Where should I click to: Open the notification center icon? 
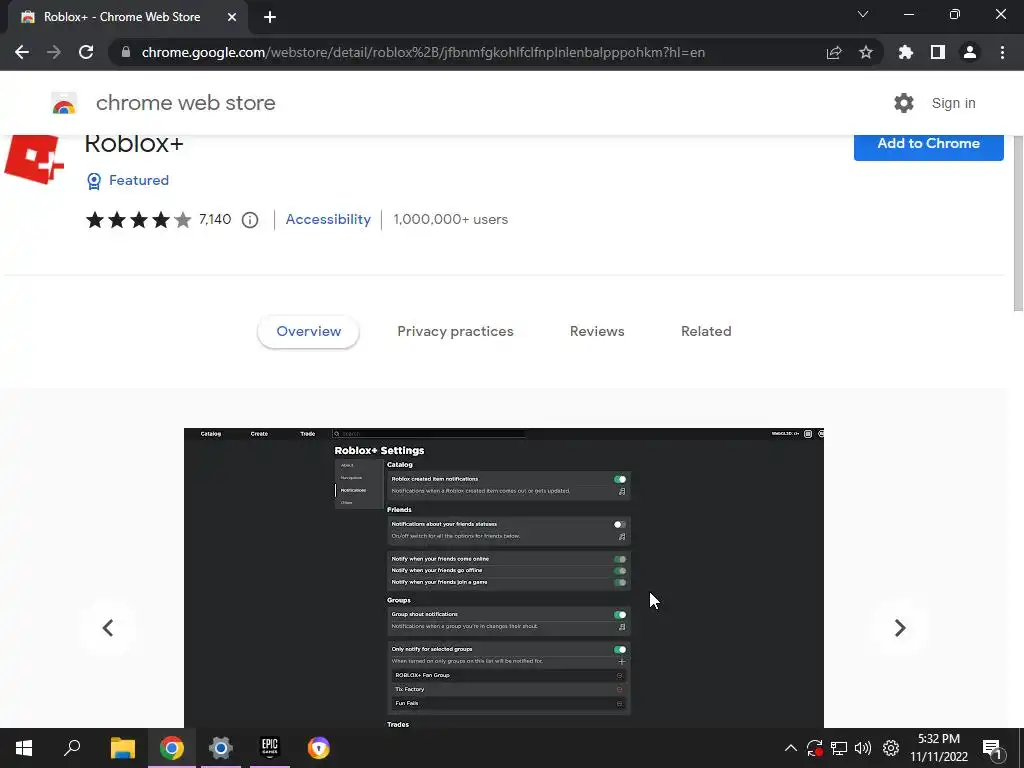[993, 750]
